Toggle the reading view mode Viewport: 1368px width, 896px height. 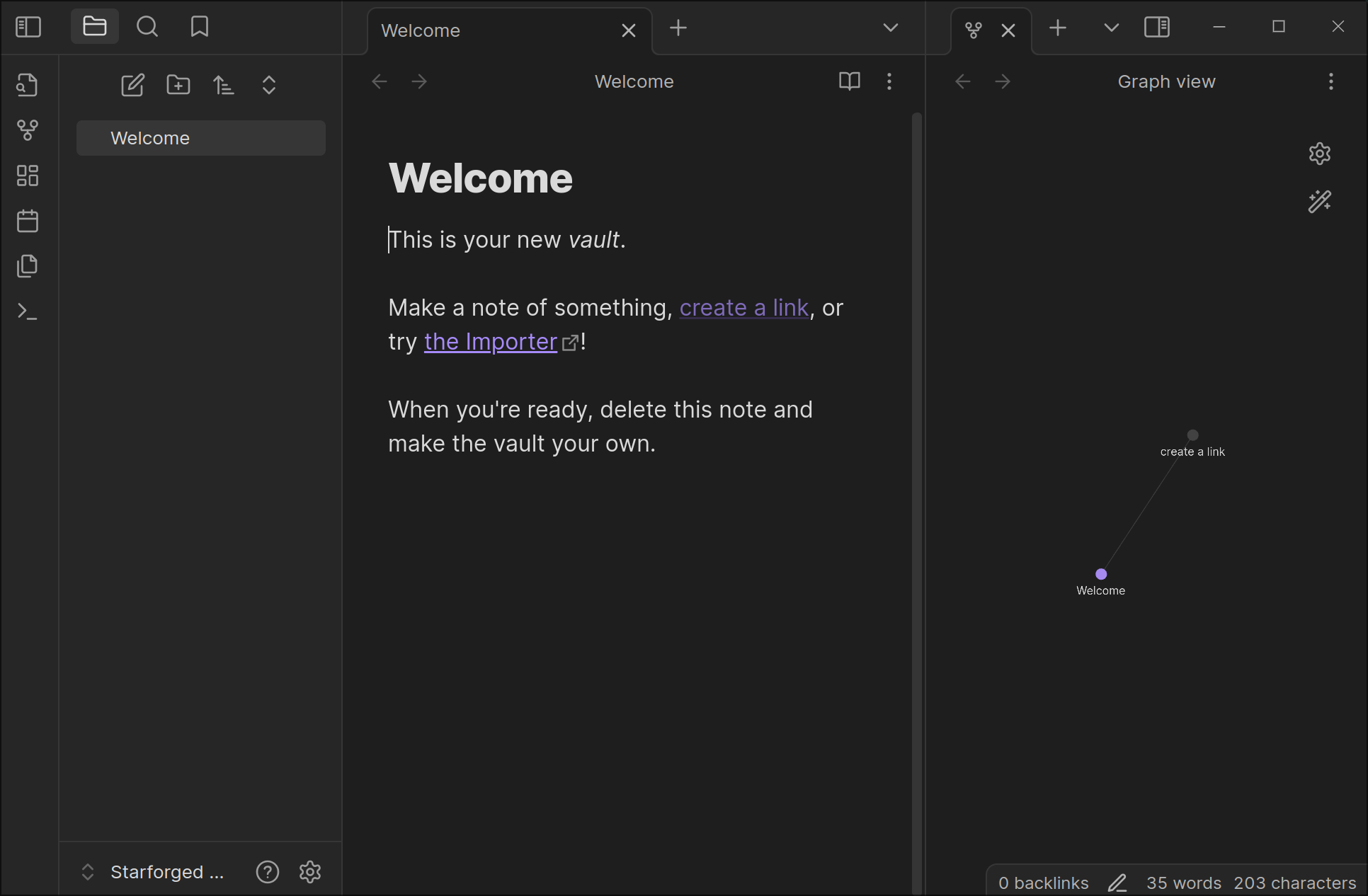point(849,81)
